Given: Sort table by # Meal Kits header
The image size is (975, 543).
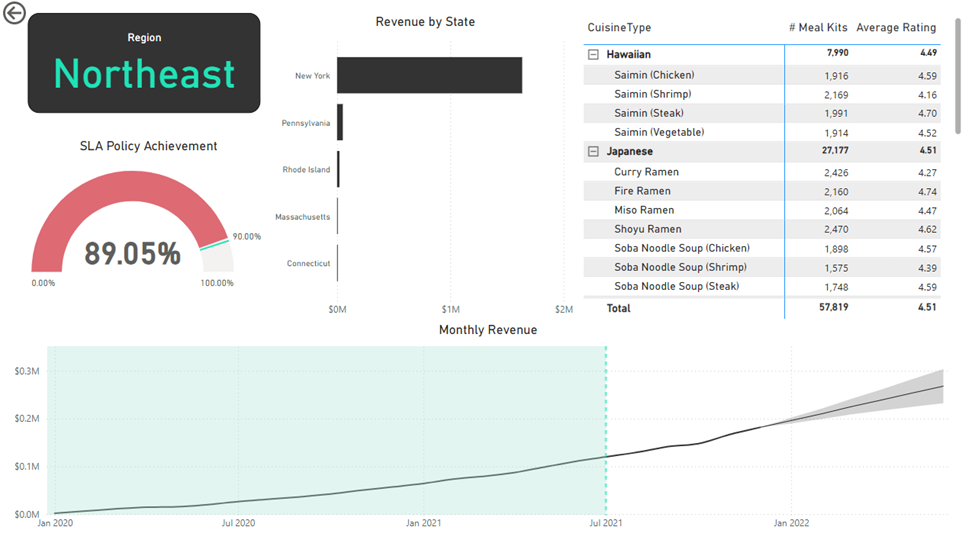Looking at the screenshot, I should (817, 28).
